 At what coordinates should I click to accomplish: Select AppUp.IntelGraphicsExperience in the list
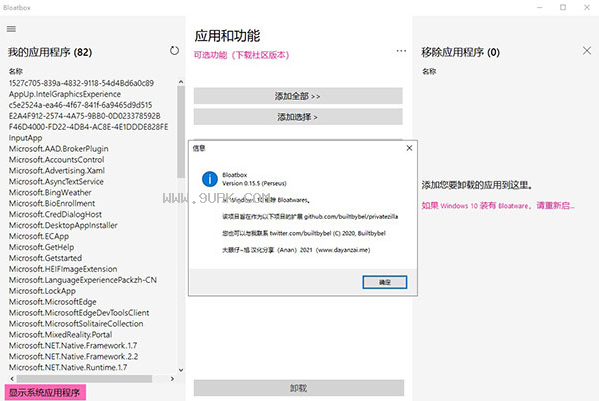pyautogui.click(x=65, y=94)
